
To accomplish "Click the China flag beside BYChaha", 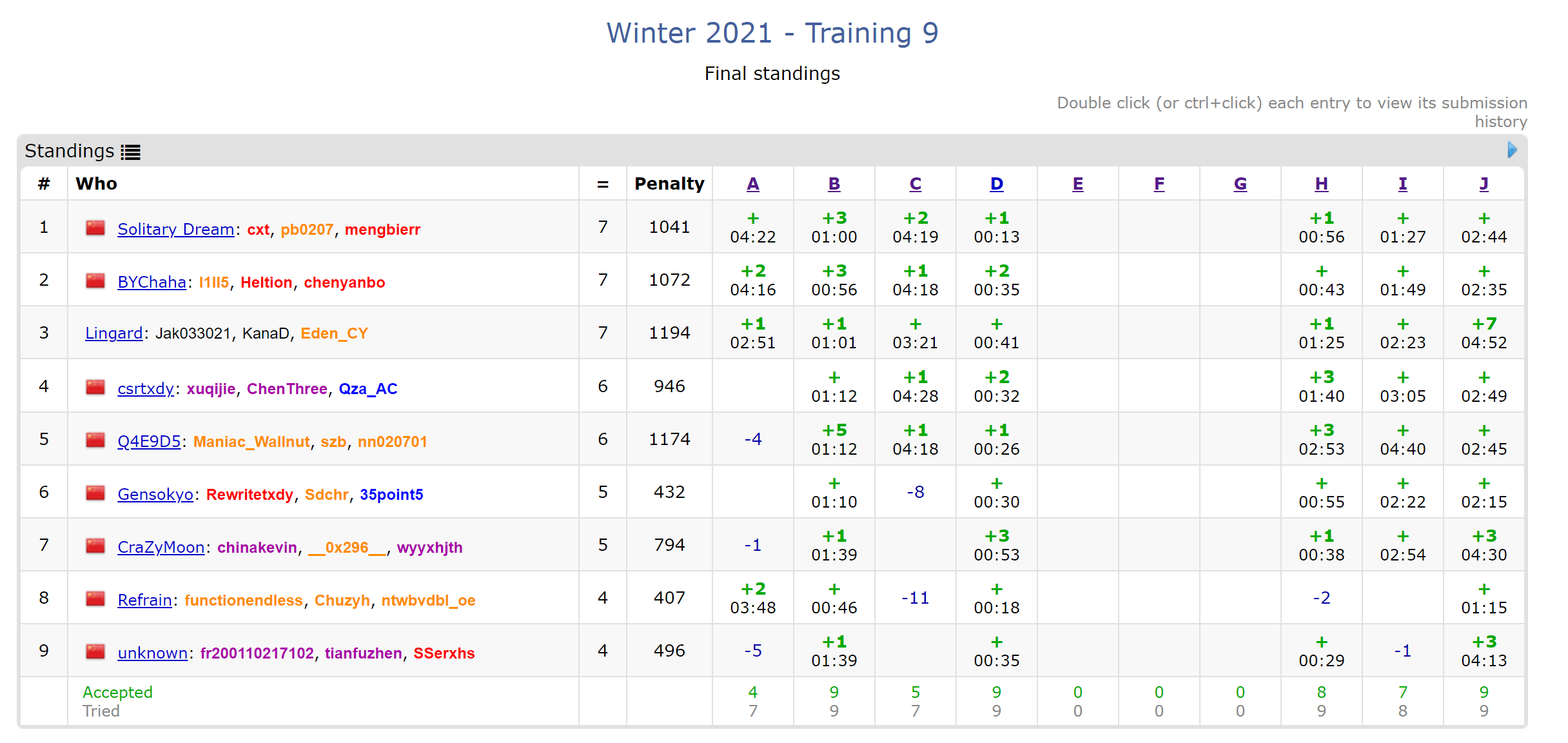I will (95, 281).
